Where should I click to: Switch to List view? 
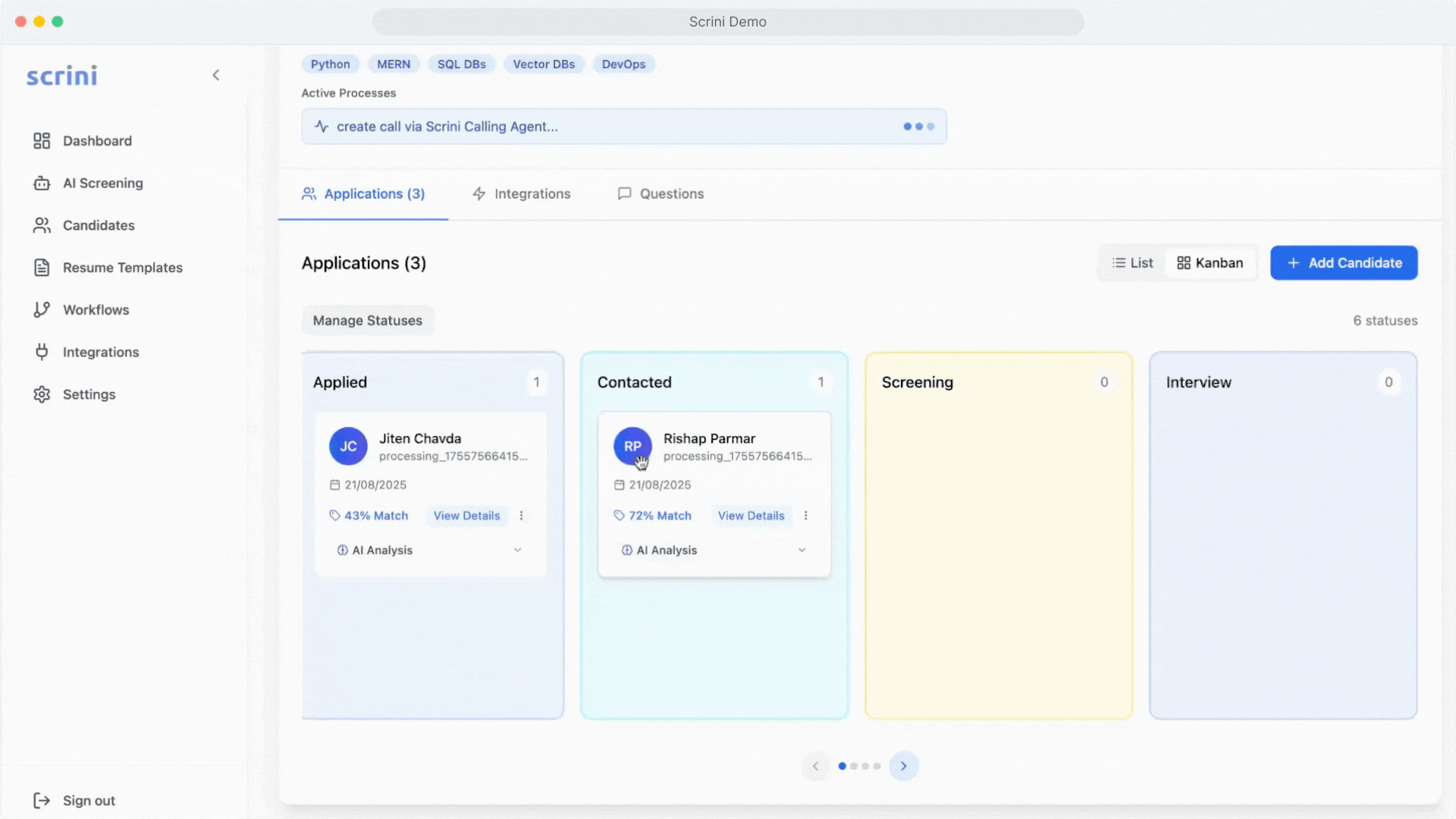[x=1133, y=262]
